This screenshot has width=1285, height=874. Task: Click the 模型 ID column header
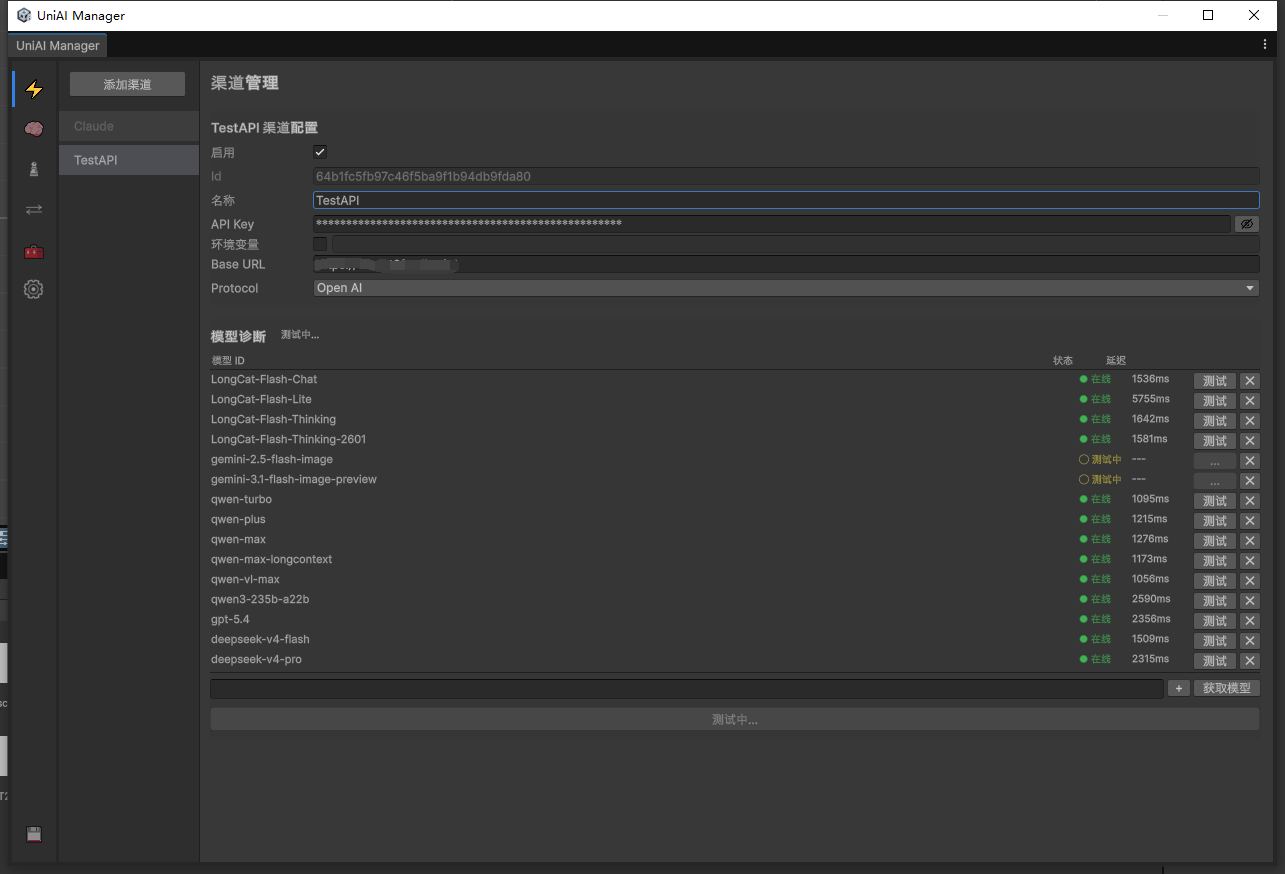tap(228, 360)
